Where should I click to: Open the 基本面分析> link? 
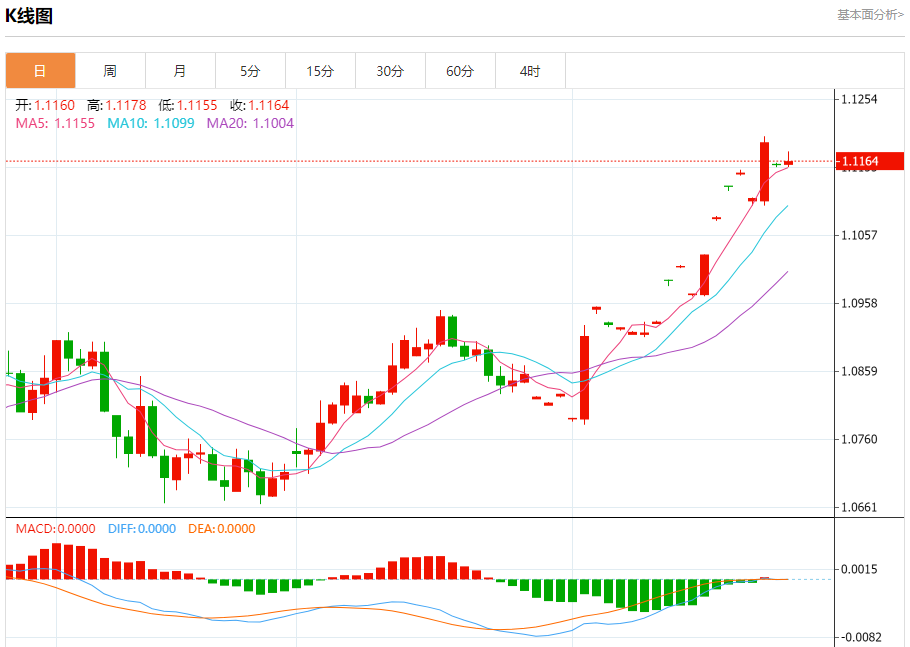(870, 15)
